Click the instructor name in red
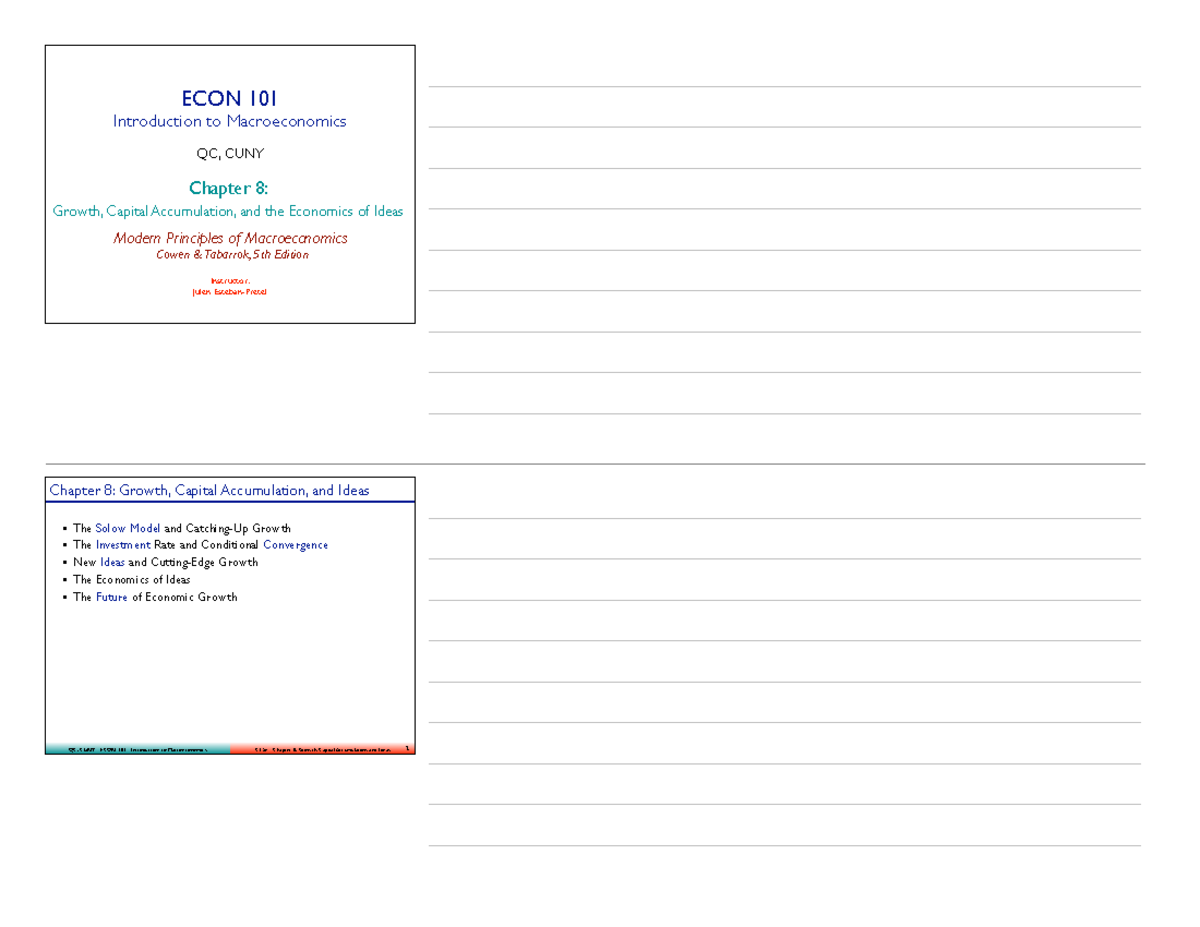Image resolution: width=1200 pixels, height=927 pixels. pyautogui.click(x=229, y=292)
